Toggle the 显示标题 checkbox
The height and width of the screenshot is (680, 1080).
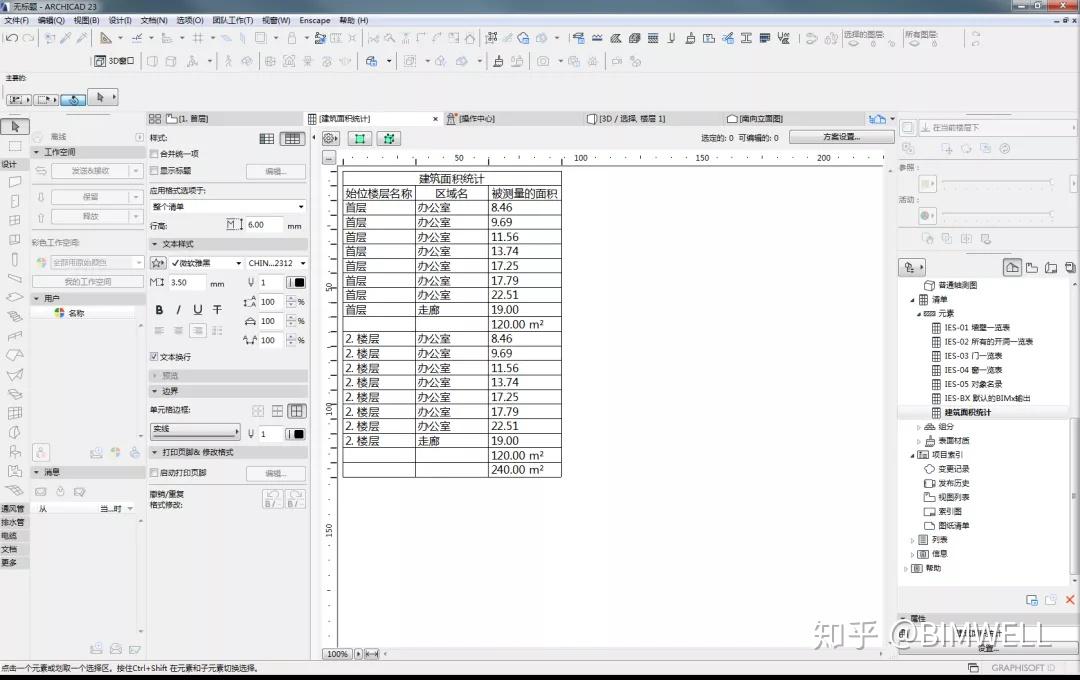[x=154, y=170]
